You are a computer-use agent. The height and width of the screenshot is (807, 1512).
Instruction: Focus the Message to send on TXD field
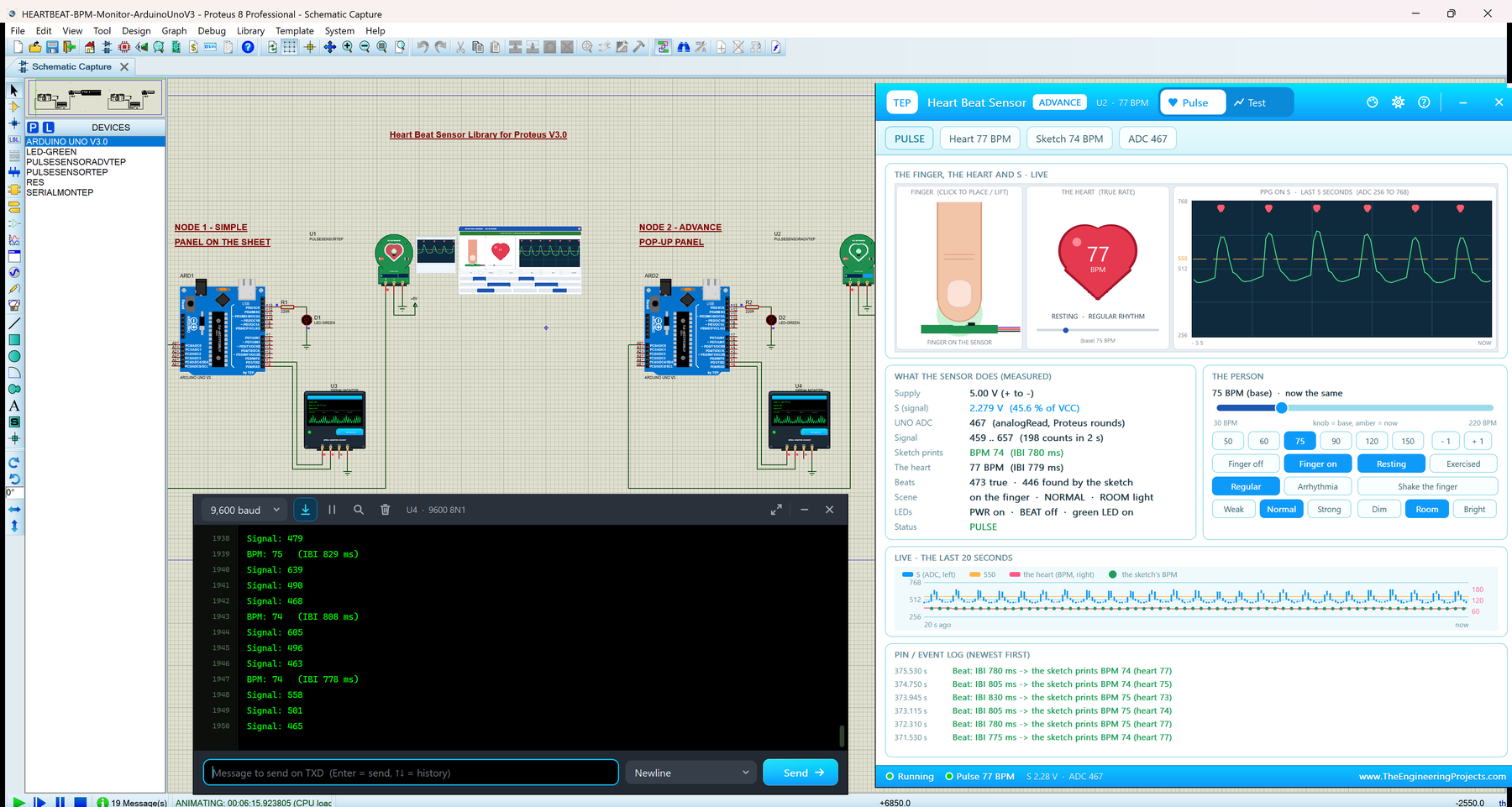click(x=411, y=773)
